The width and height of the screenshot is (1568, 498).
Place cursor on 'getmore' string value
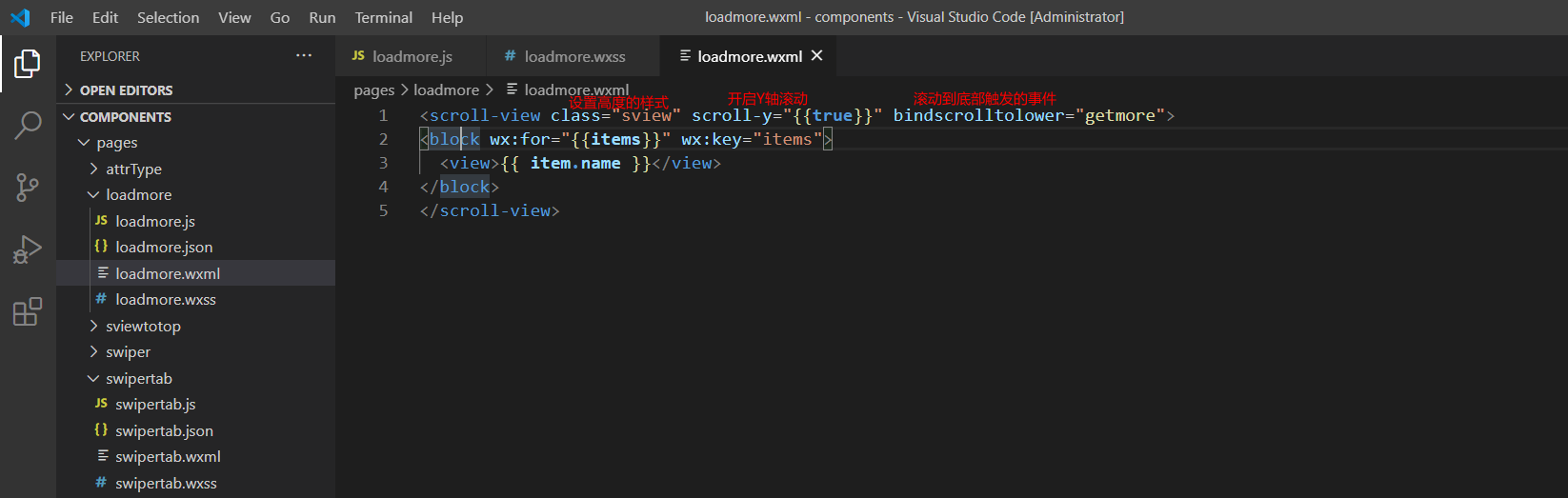pos(1120,115)
